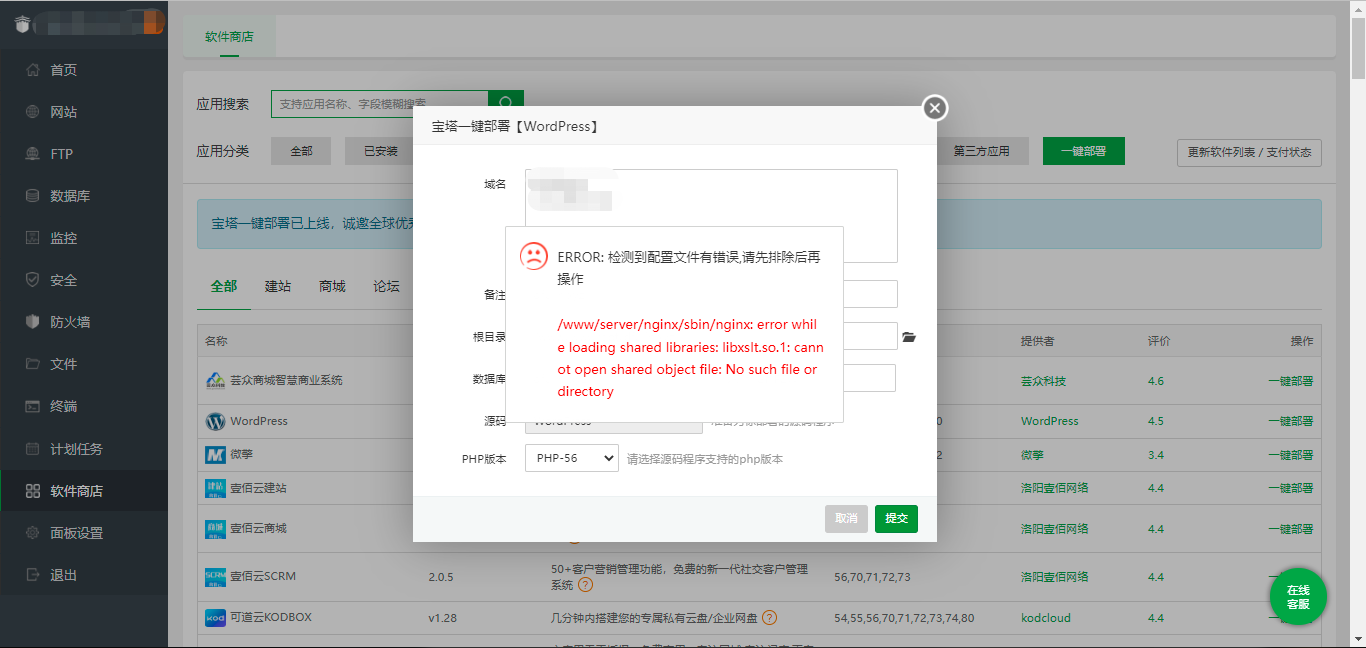The height and width of the screenshot is (648, 1366).
Task: Click 更新软件列表 / 支付状态 button
Action: pyautogui.click(x=1249, y=153)
